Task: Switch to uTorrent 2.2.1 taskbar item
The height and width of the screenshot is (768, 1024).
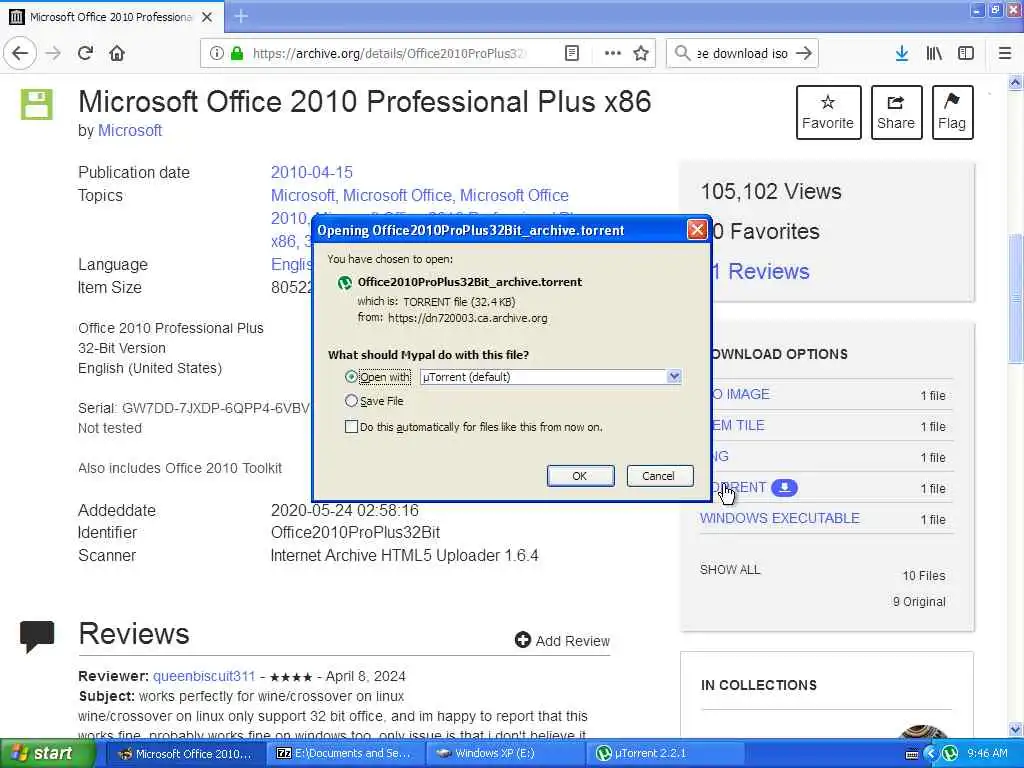Action: point(665,753)
